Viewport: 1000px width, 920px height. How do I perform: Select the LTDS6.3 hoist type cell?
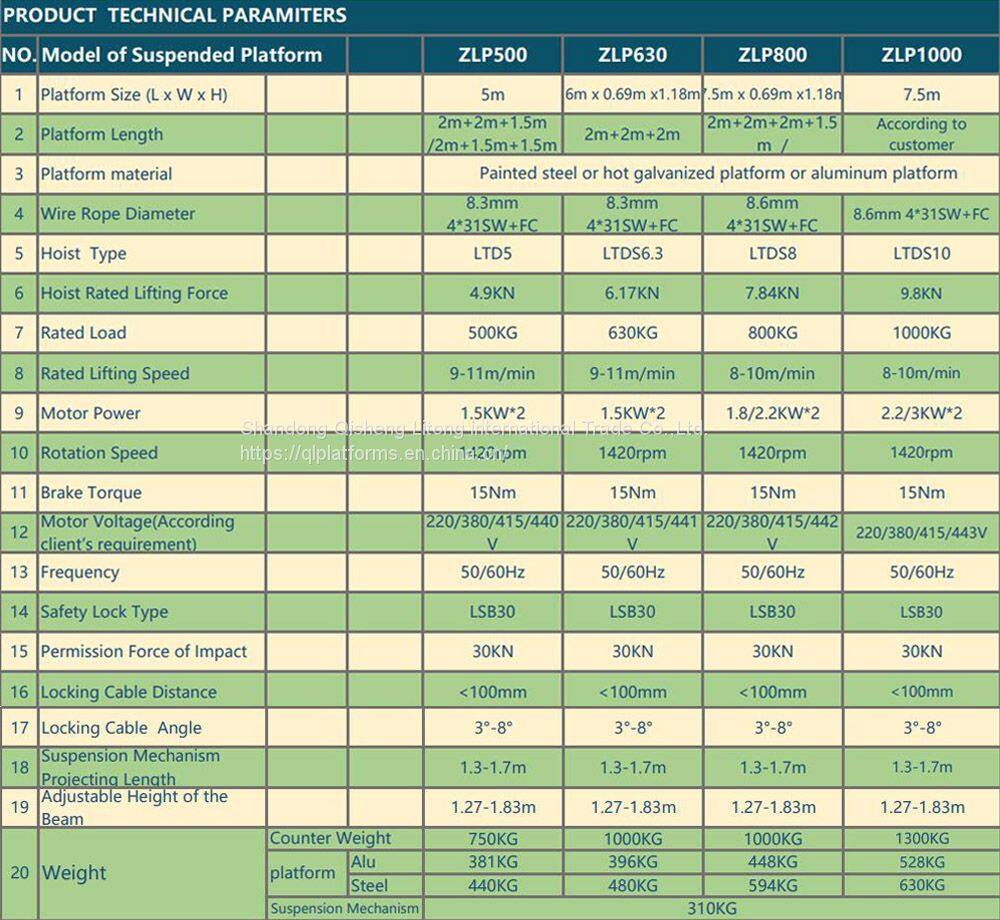tap(632, 254)
